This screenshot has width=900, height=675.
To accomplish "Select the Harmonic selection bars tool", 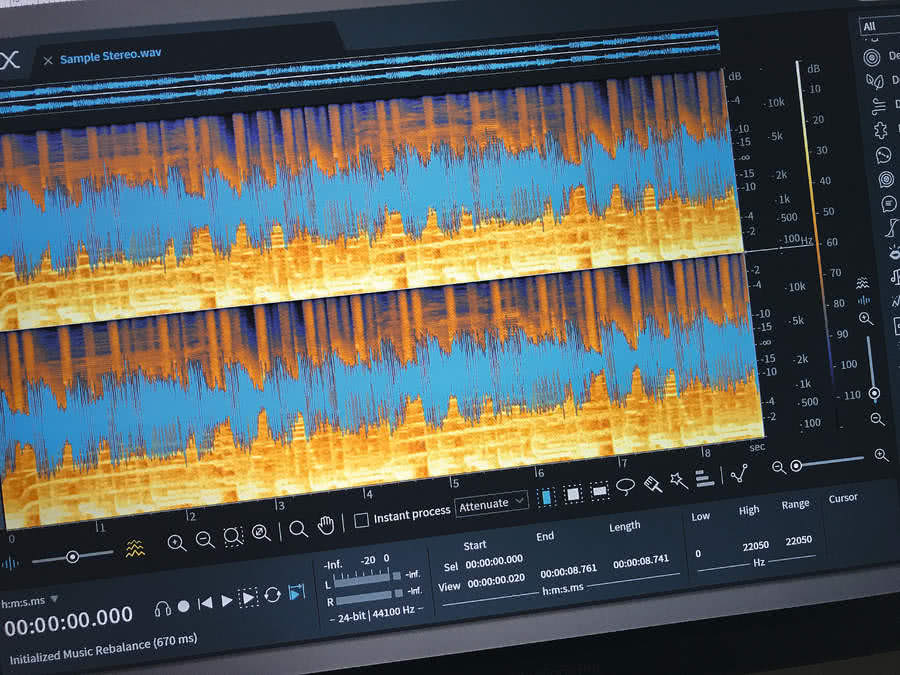I will pos(704,478).
